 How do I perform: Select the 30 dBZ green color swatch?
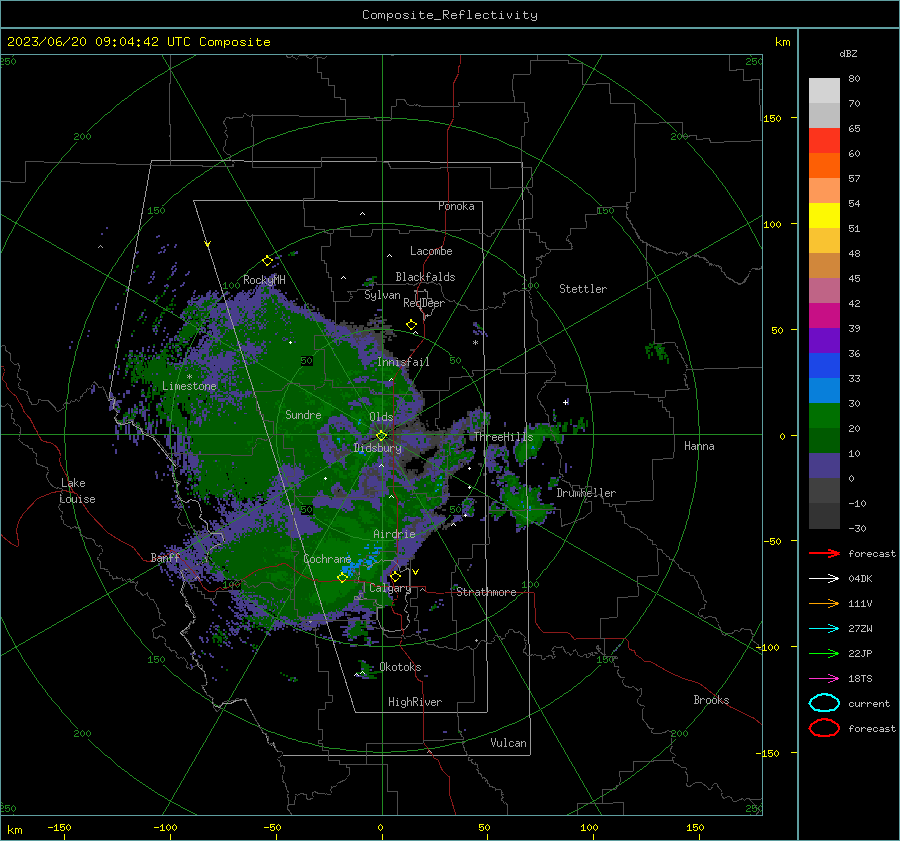coord(824,416)
